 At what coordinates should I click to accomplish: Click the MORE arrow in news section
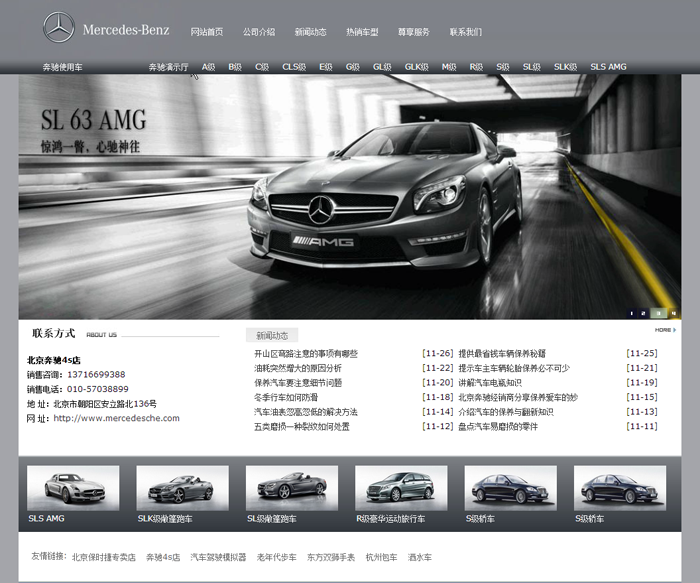pyautogui.click(x=664, y=330)
